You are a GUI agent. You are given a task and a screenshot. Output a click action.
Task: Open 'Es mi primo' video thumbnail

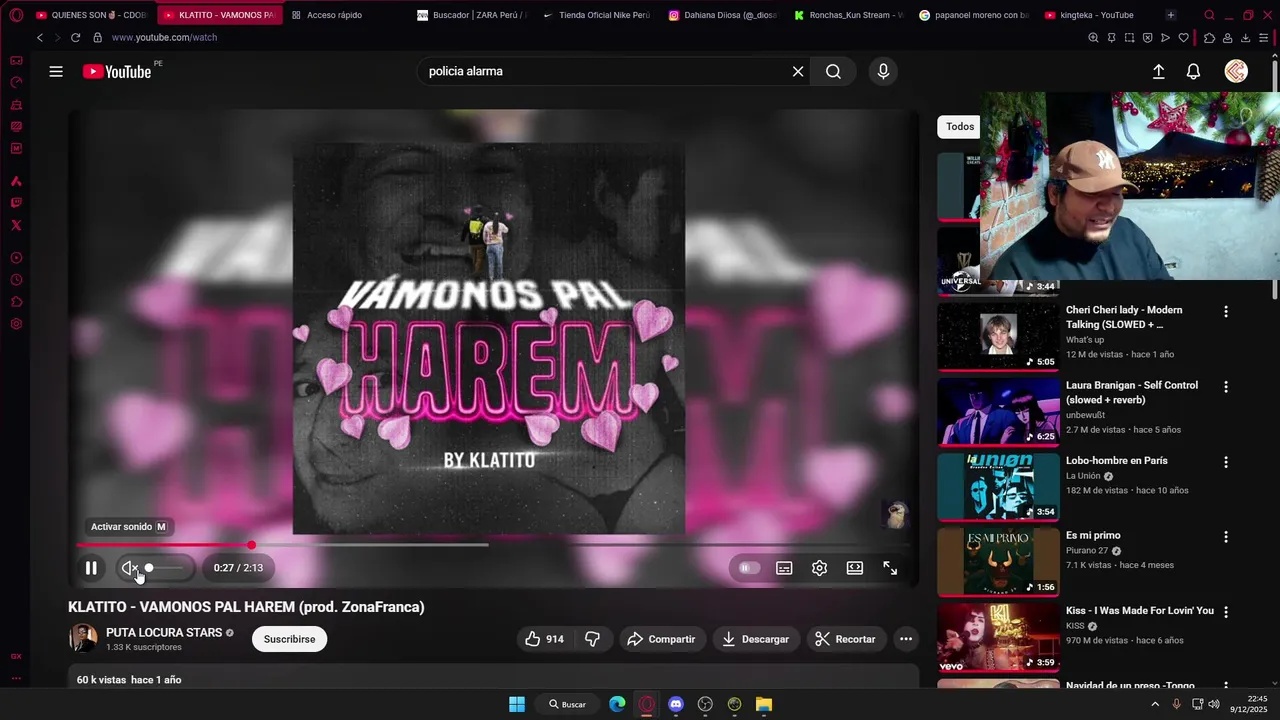[998, 562]
